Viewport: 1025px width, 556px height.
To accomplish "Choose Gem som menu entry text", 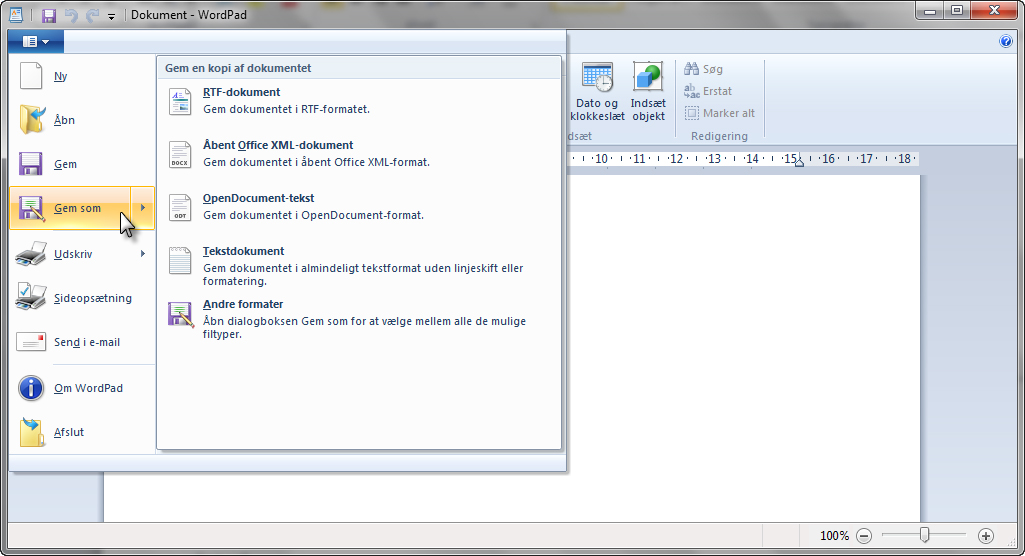I will click(x=77, y=208).
